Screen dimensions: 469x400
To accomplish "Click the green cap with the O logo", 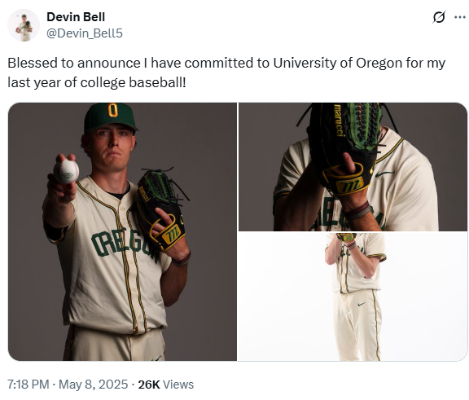I will tap(110, 117).
